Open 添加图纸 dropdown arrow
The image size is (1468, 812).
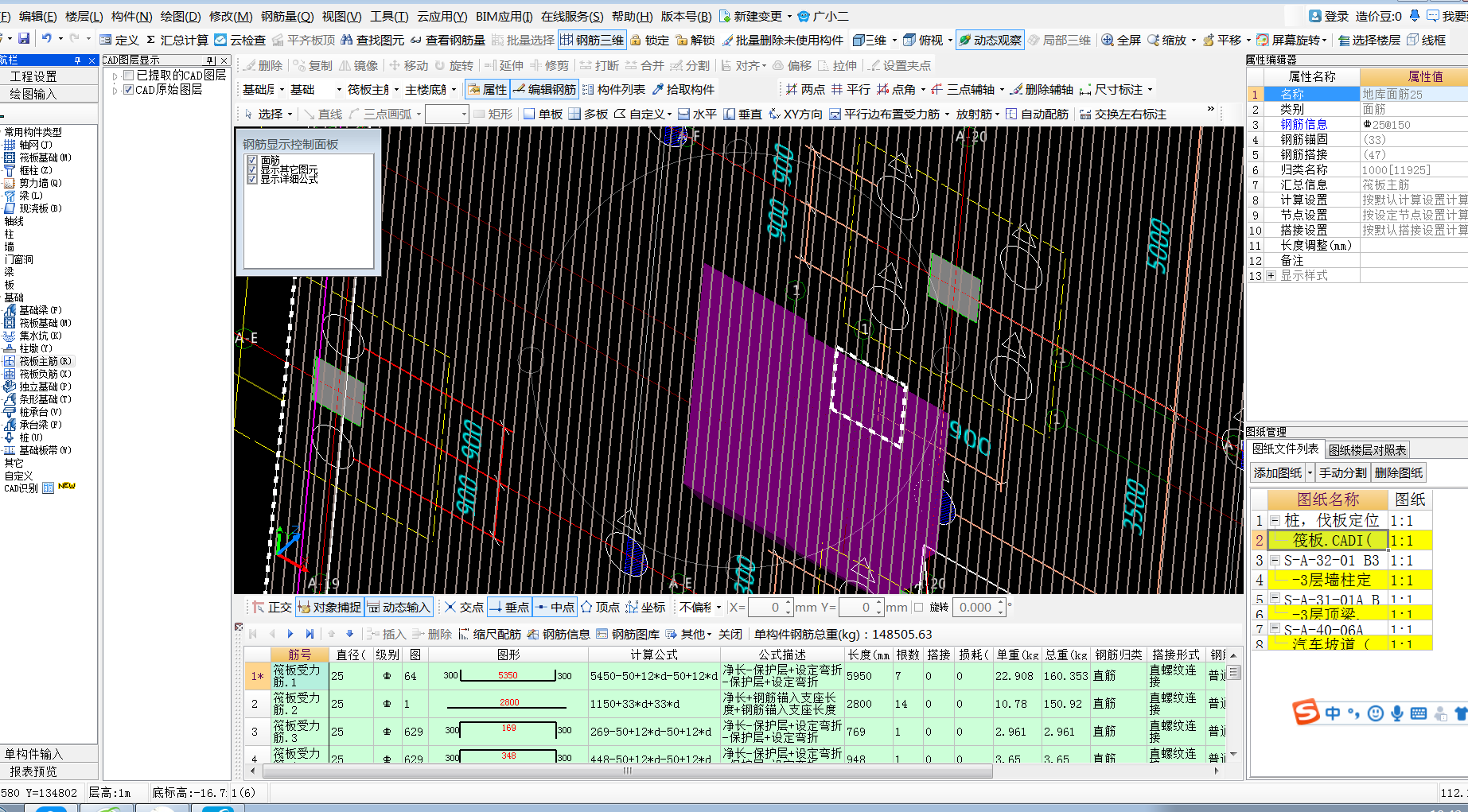[1310, 472]
